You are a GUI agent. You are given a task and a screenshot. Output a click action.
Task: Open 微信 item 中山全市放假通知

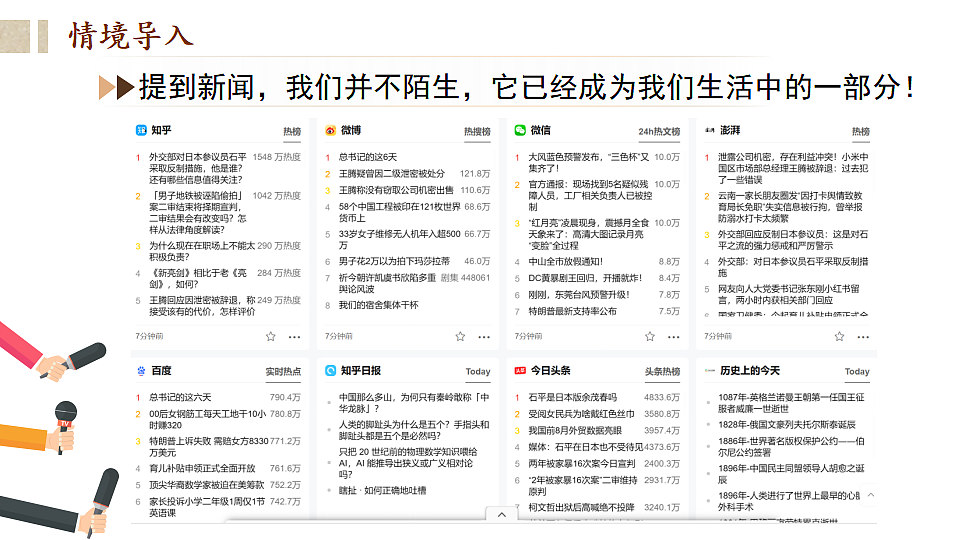tap(566, 261)
